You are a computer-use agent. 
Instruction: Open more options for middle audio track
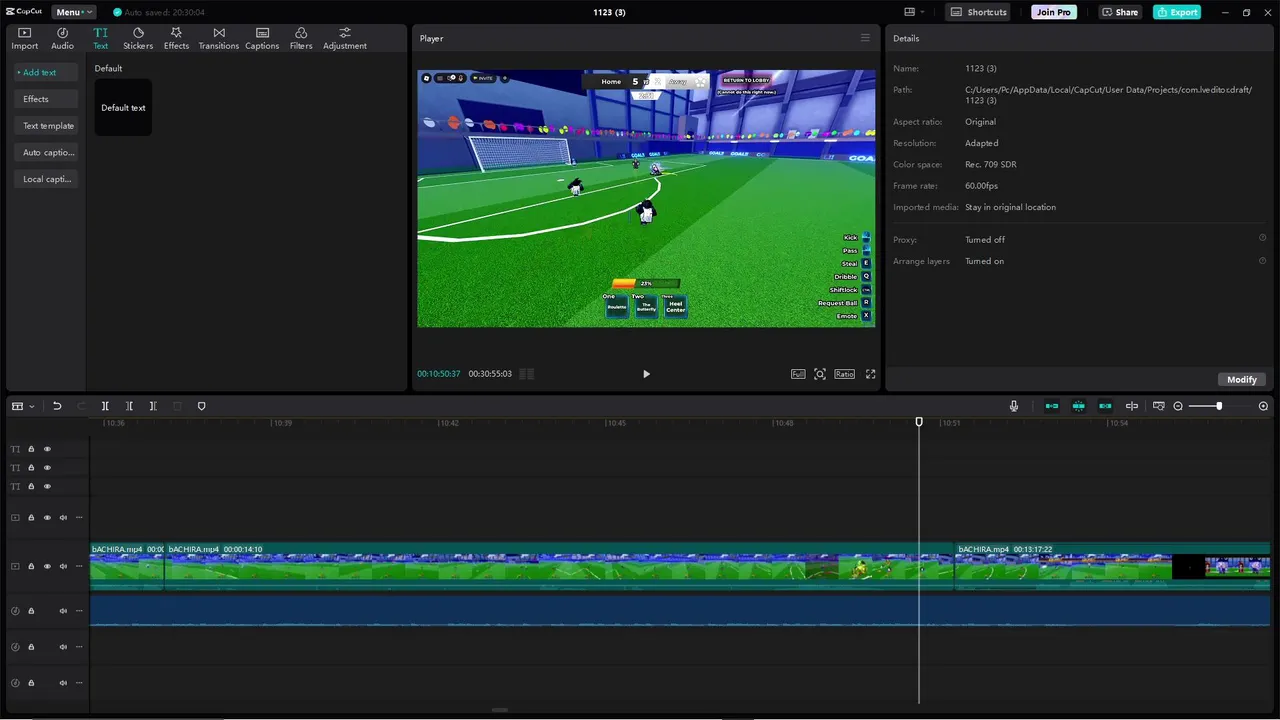[x=79, y=647]
